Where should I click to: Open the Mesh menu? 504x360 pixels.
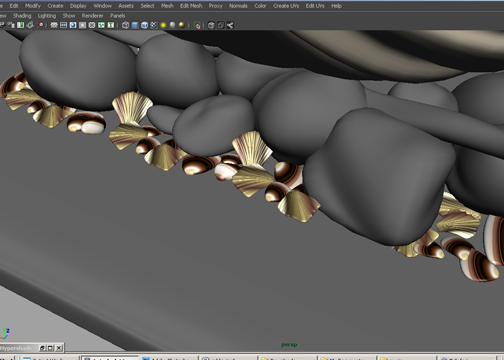[167, 6]
